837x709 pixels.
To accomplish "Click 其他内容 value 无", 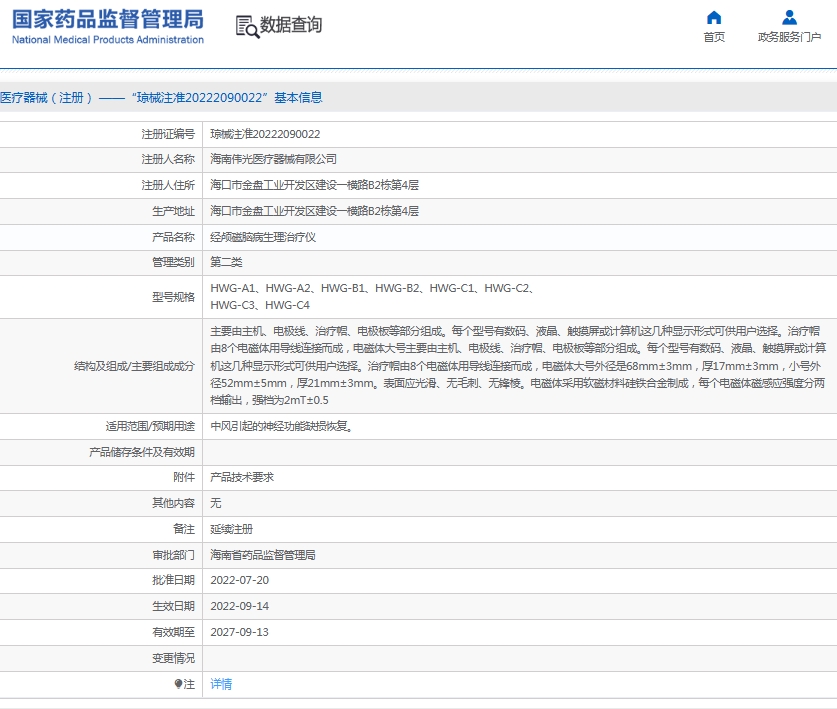I will (x=216, y=503).
